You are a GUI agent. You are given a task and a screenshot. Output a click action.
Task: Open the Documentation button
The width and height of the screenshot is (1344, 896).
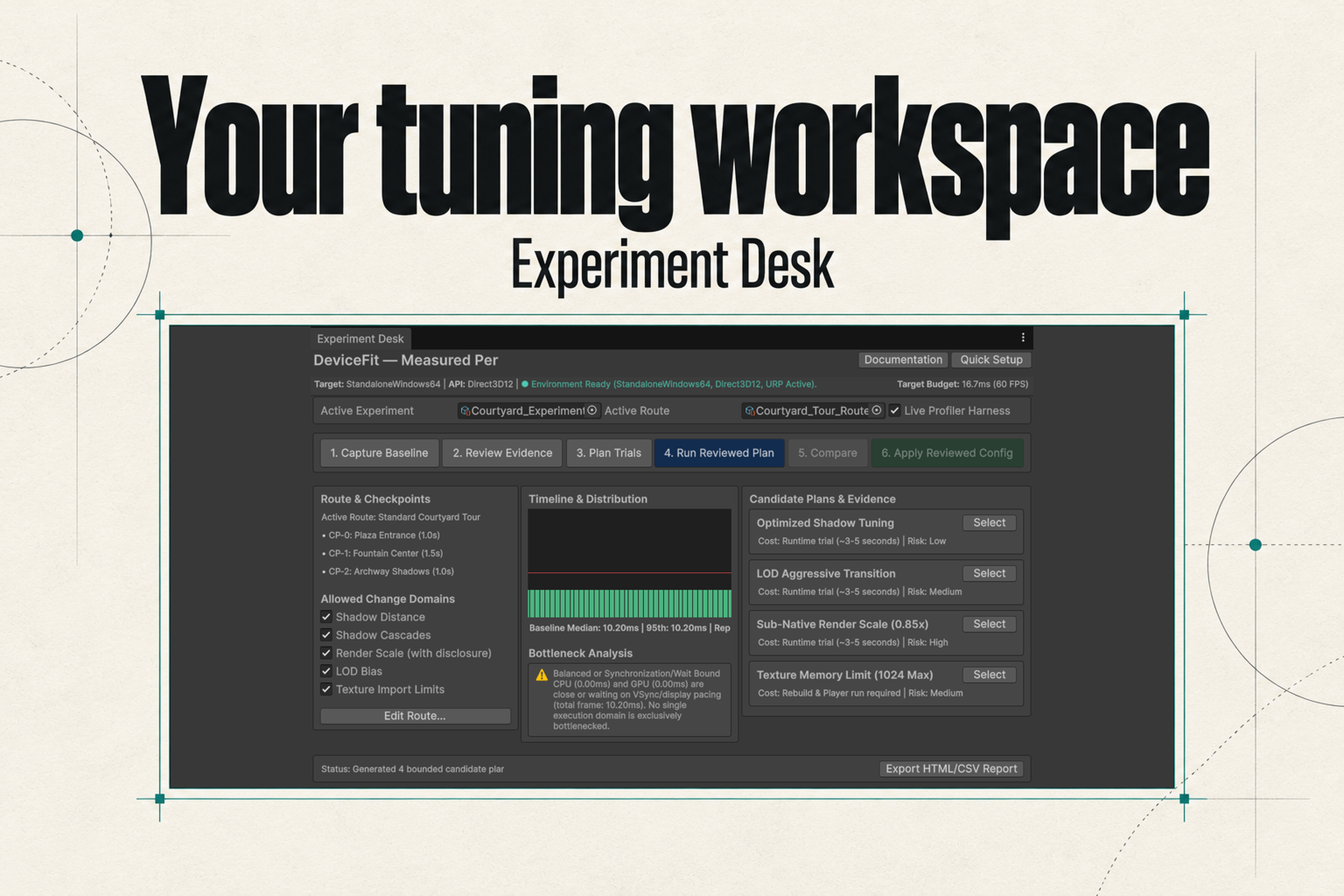point(903,360)
